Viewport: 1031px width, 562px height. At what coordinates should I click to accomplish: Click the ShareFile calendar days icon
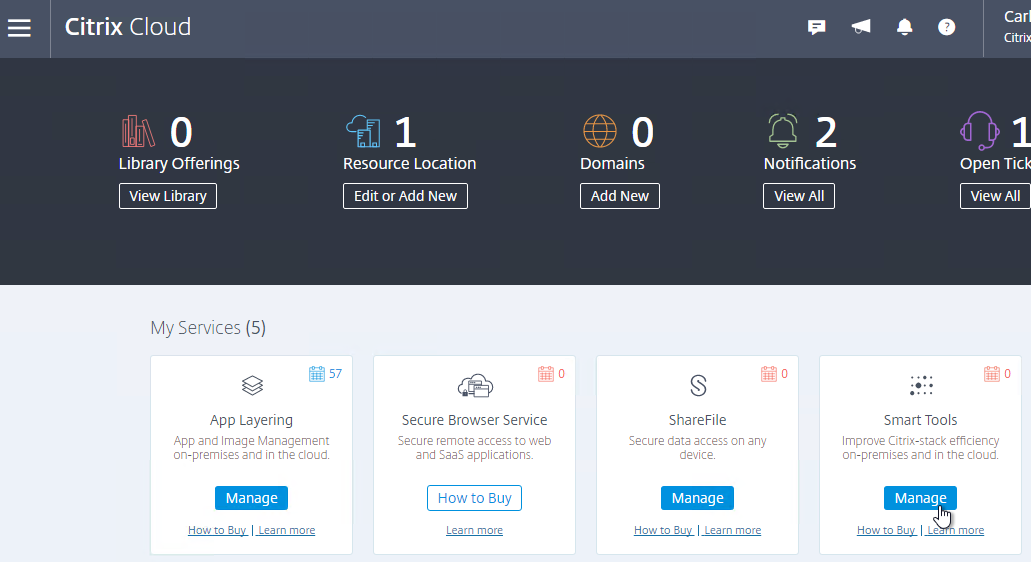click(769, 374)
